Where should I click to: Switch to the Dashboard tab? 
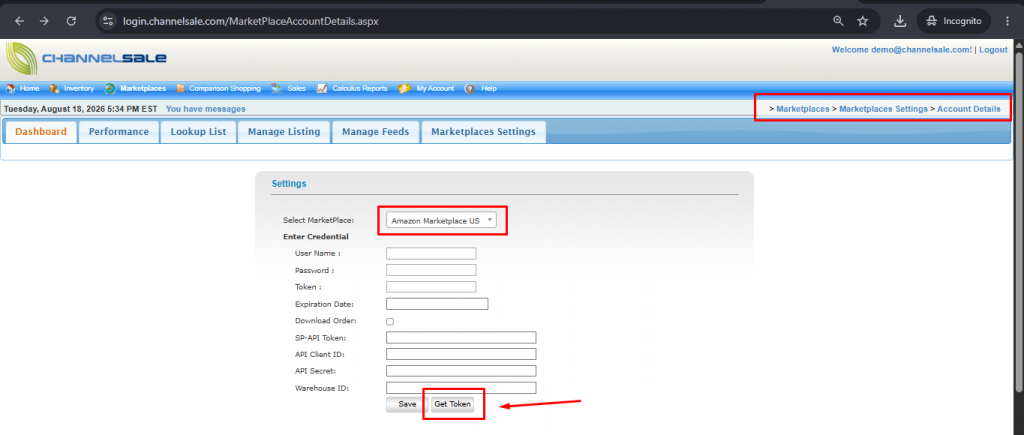coord(41,132)
